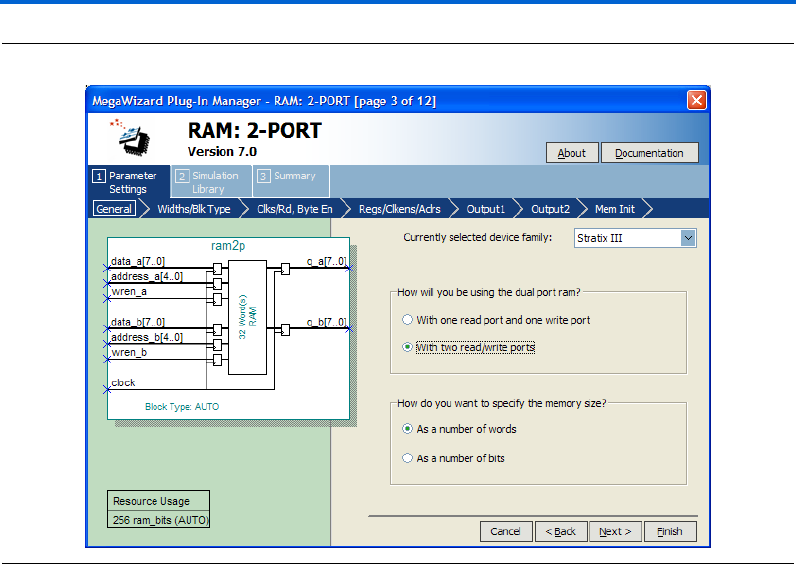This screenshot has width=796, height=564.
Task: Click the Block Type: AUTO text
Action: pyautogui.click(x=182, y=407)
